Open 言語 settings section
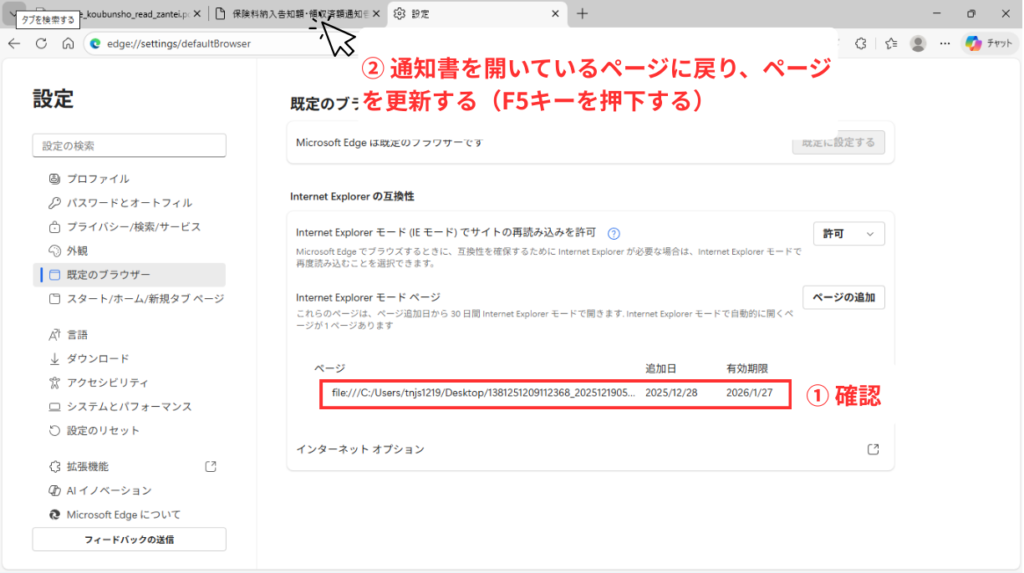Viewport: 1024px width, 573px height. tap(129, 335)
